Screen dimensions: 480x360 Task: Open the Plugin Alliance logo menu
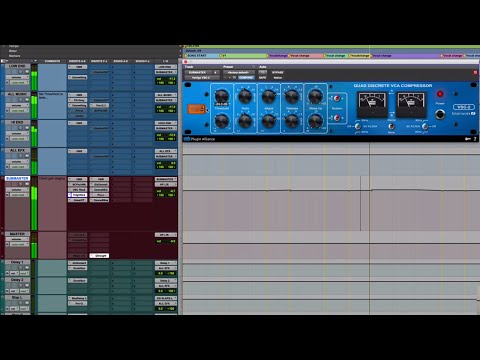199,139
